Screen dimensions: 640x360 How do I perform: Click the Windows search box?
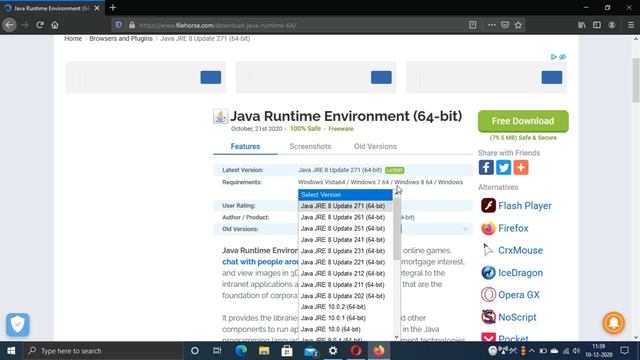(x=103, y=351)
